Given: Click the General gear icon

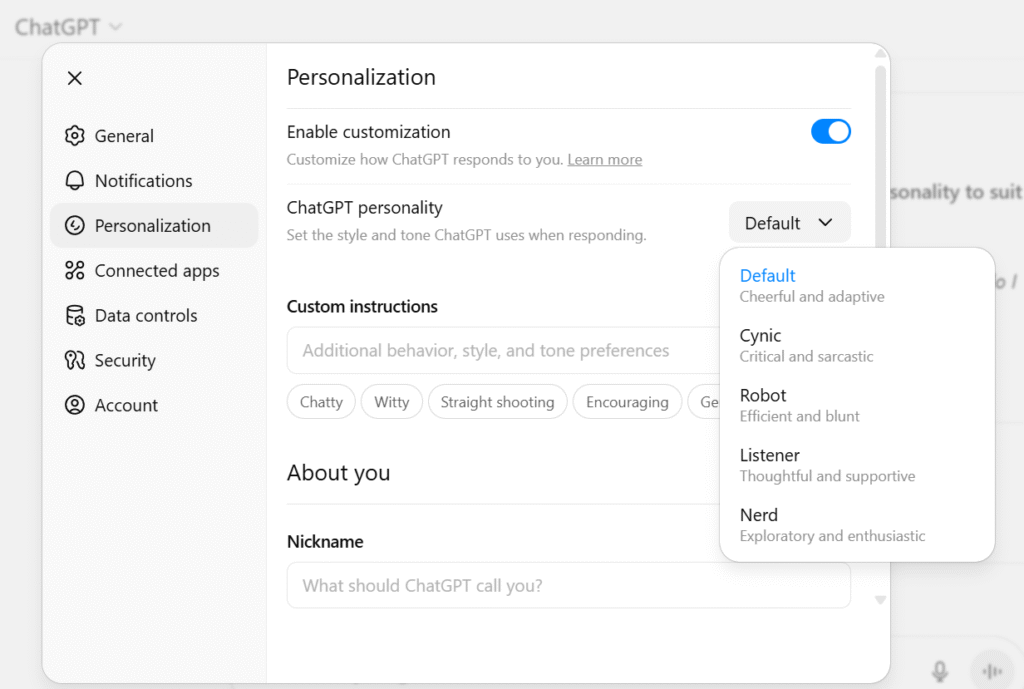Looking at the screenshot, I should [74, 136].
